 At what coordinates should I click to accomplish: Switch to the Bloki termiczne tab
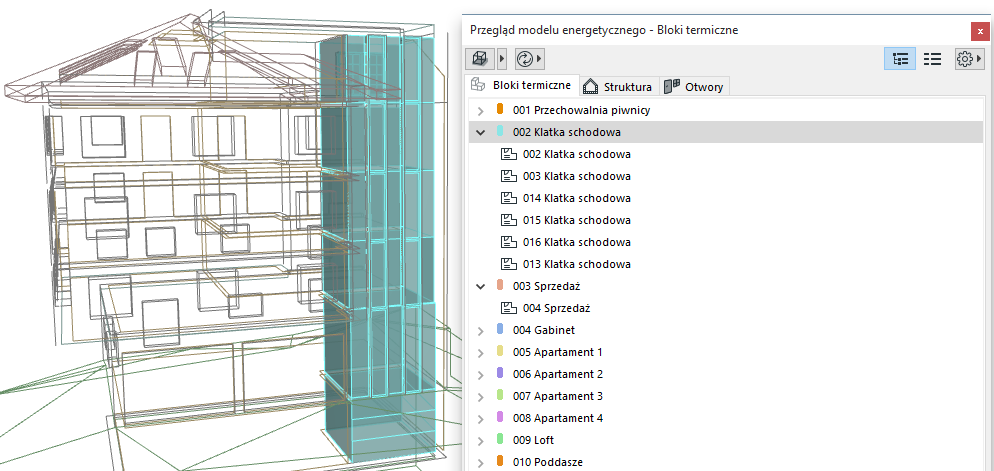(524, 85)
